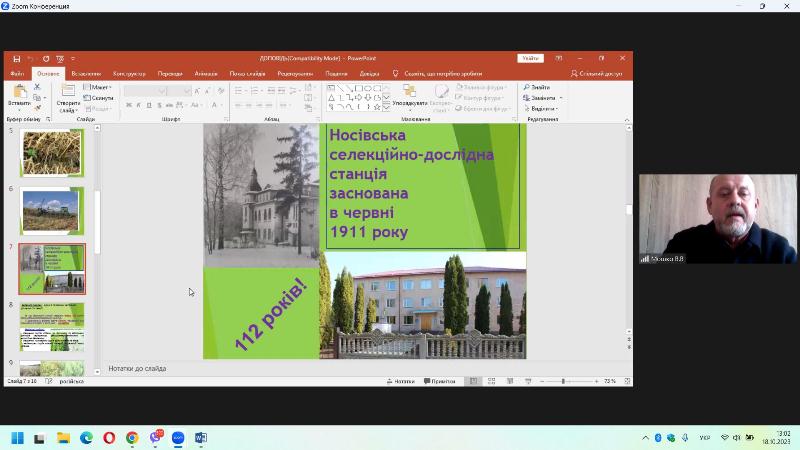Open Zoom app from Windows taskbar

point(178,438)
